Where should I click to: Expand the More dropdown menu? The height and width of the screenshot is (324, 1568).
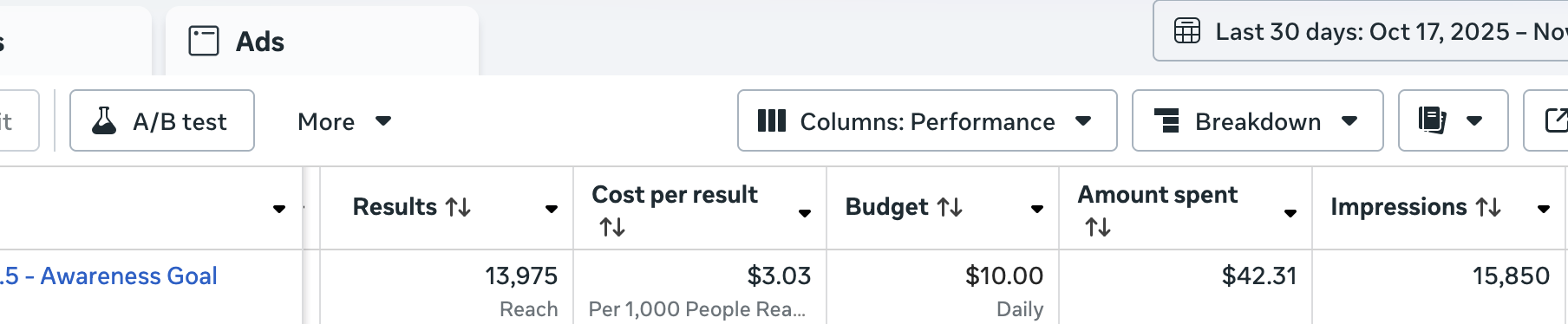pos(344,121)
